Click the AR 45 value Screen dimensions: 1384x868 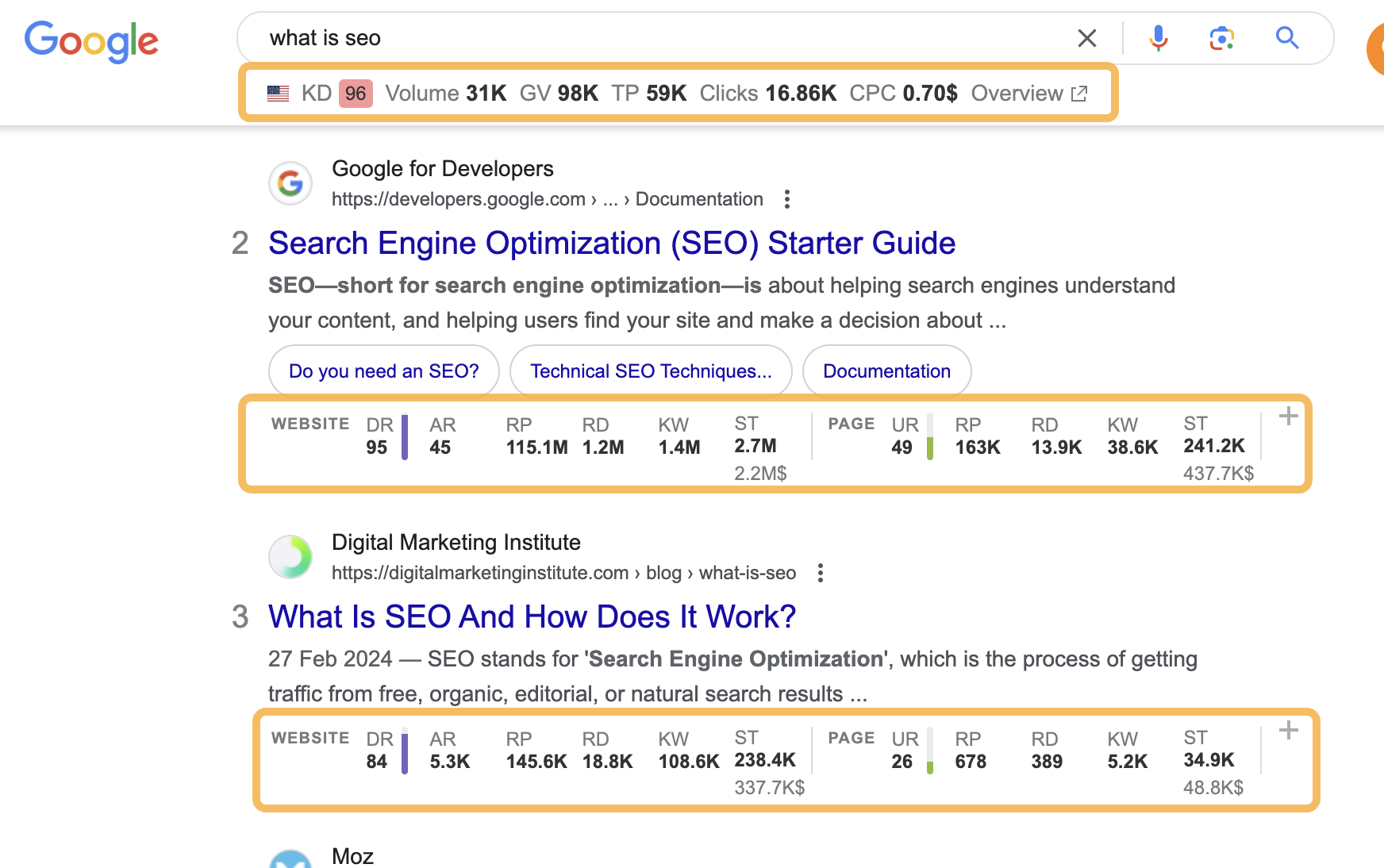click(440, 447)
